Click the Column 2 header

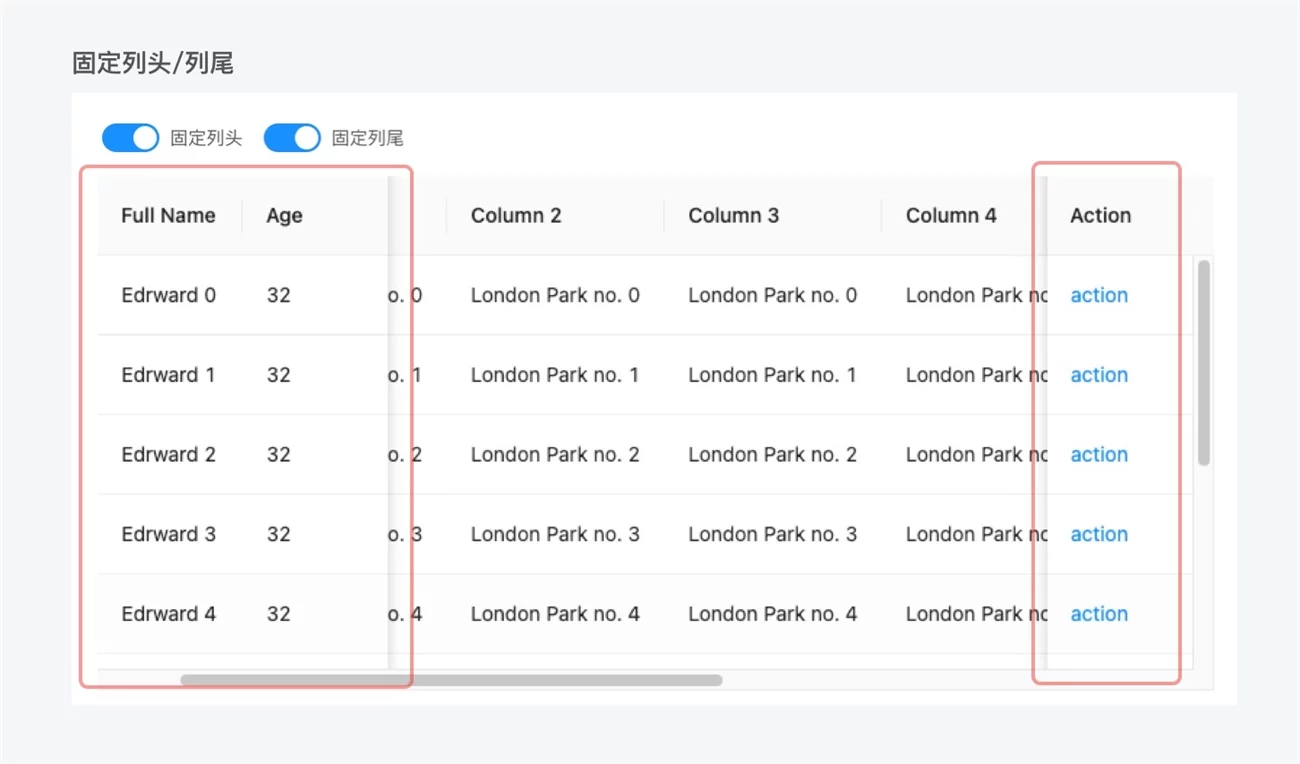(516, 216)
